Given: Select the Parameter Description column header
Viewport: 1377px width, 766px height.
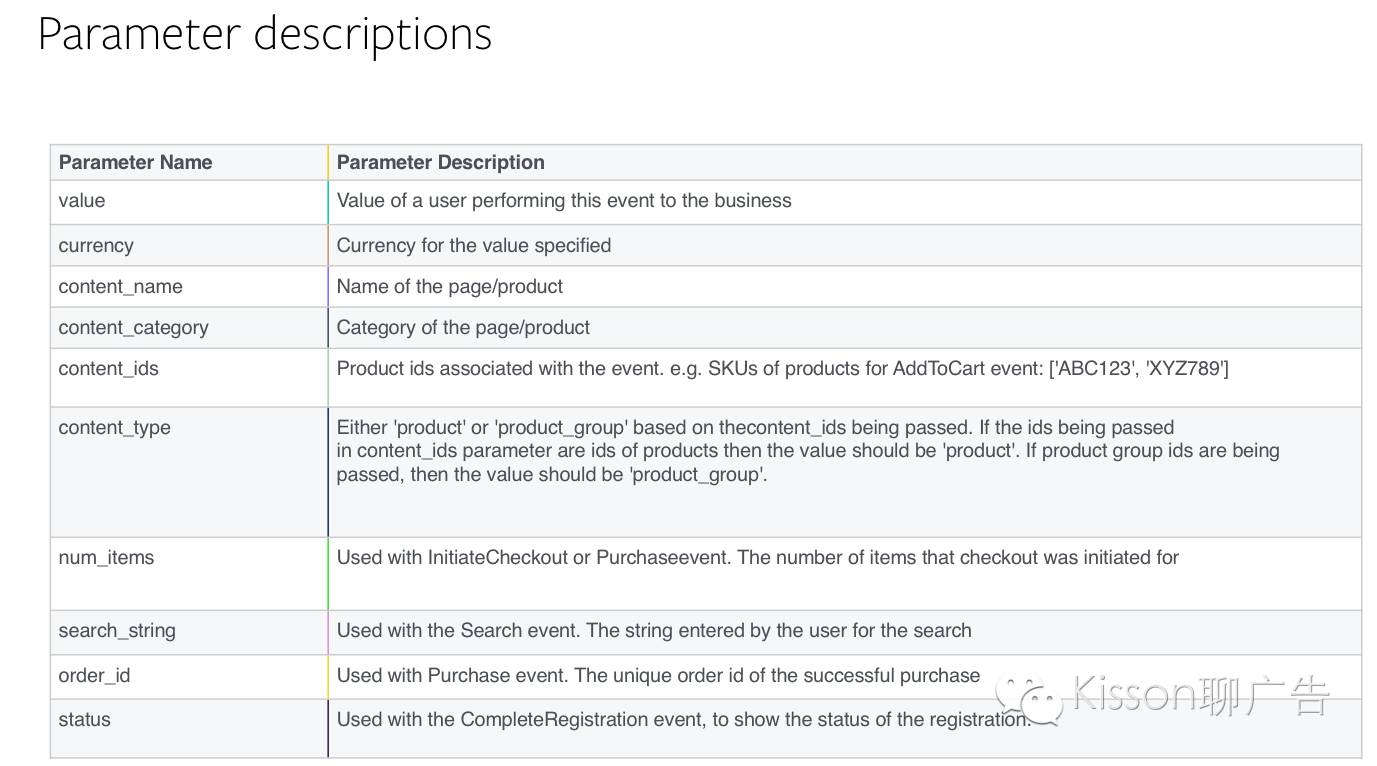Looking at the screenshot, I should point(440,162).
